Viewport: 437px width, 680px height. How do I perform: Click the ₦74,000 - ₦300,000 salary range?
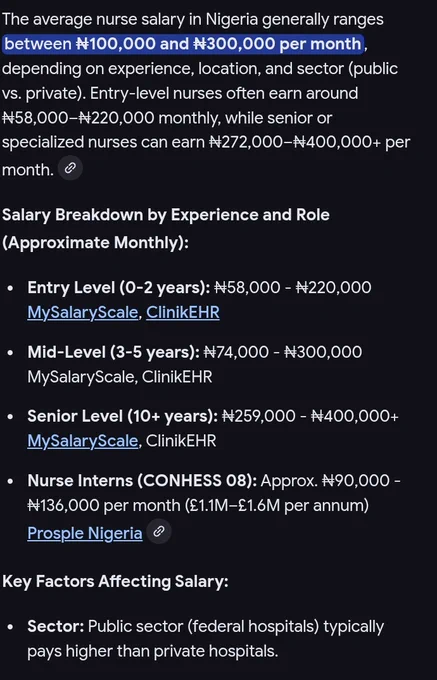pyautogui.click(x=283, y=351)
